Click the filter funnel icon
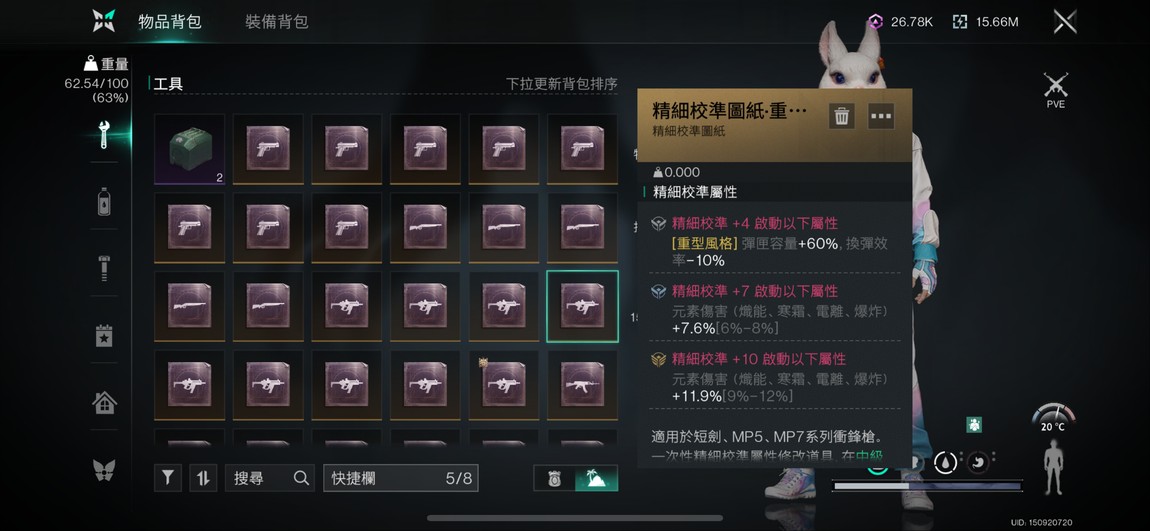 tap(168, 478)
